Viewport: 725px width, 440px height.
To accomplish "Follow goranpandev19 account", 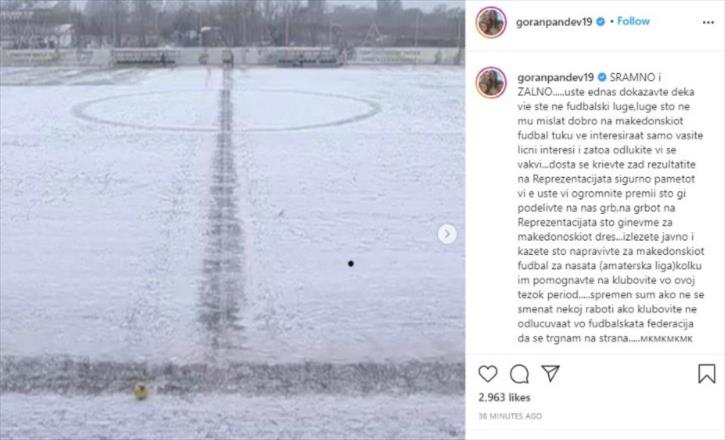I will click(633, 21).
